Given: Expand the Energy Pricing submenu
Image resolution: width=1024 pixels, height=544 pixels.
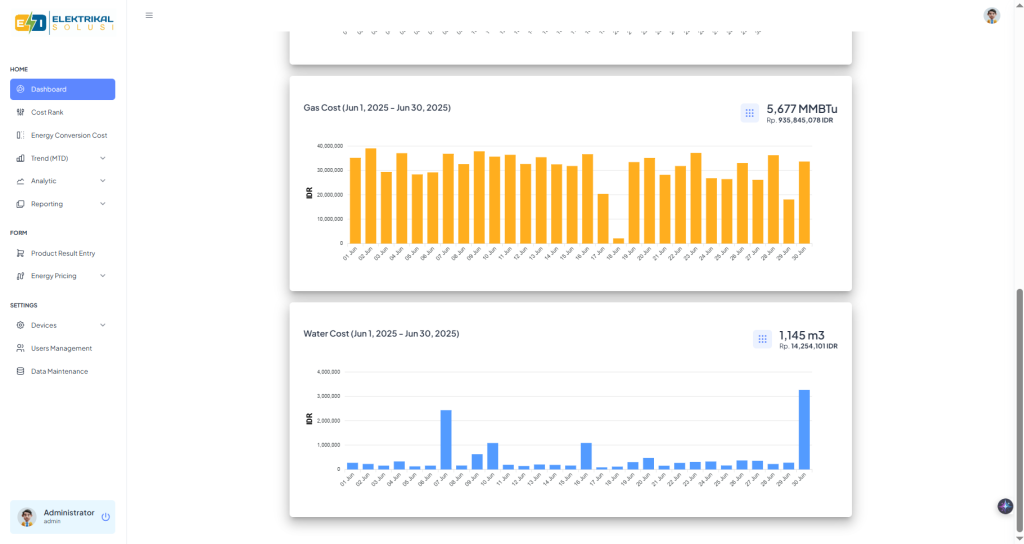Looking at the screenshot, I should [x=103, y=276].
